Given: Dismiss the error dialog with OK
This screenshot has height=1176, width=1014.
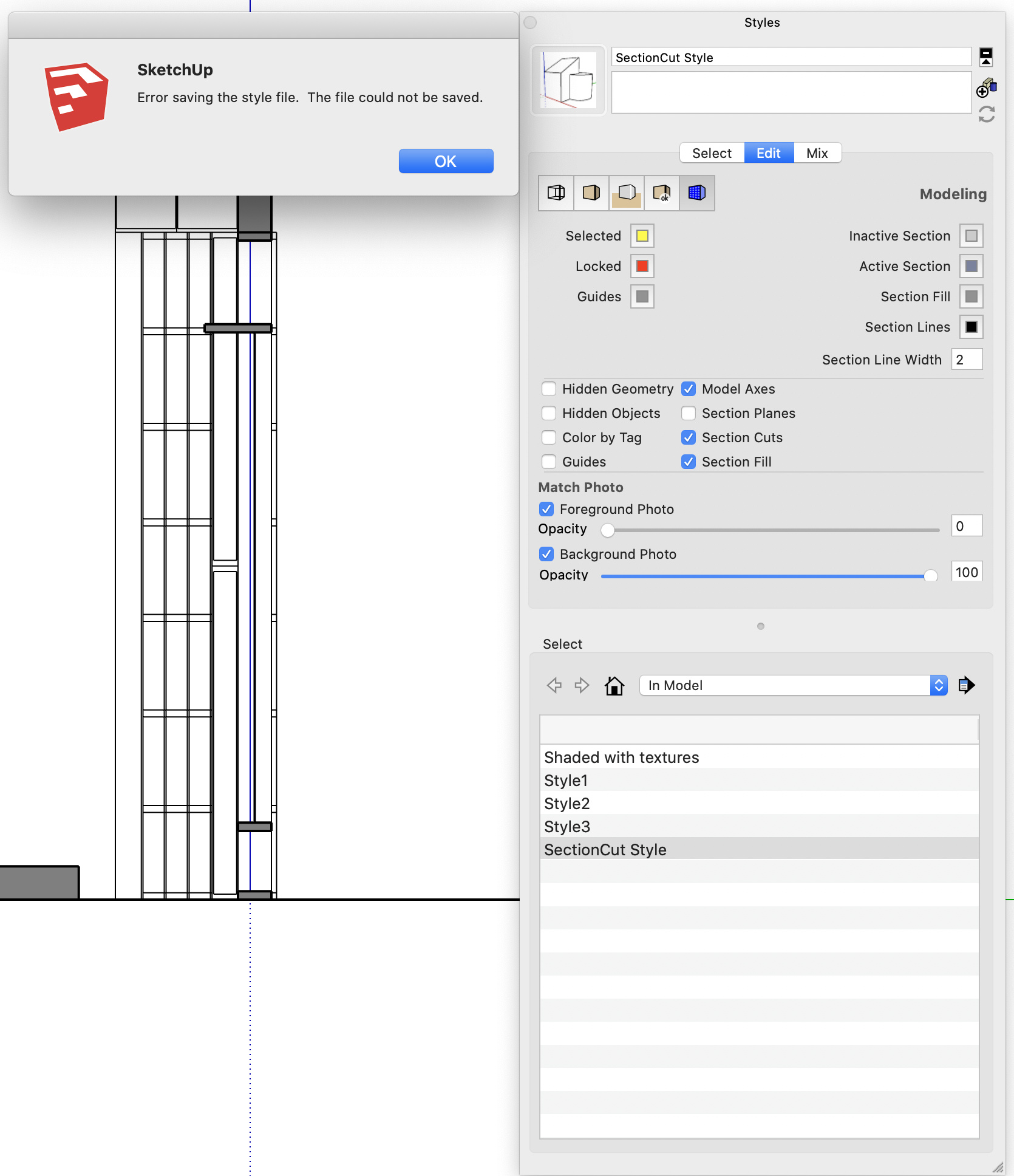Looking at the screenshot, I should 446,161.
